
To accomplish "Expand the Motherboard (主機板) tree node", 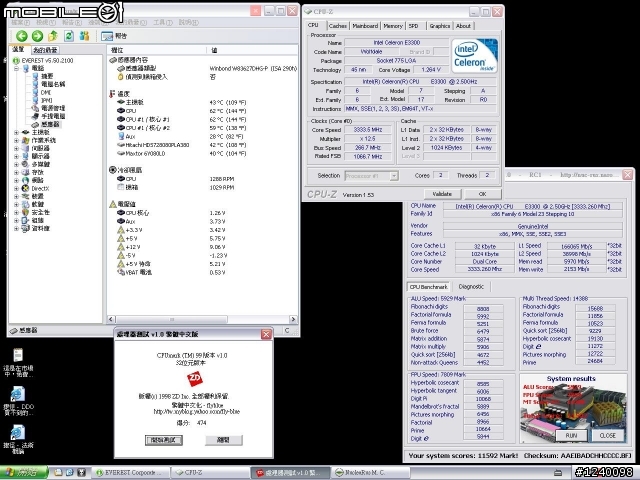I will coord(16,133).
